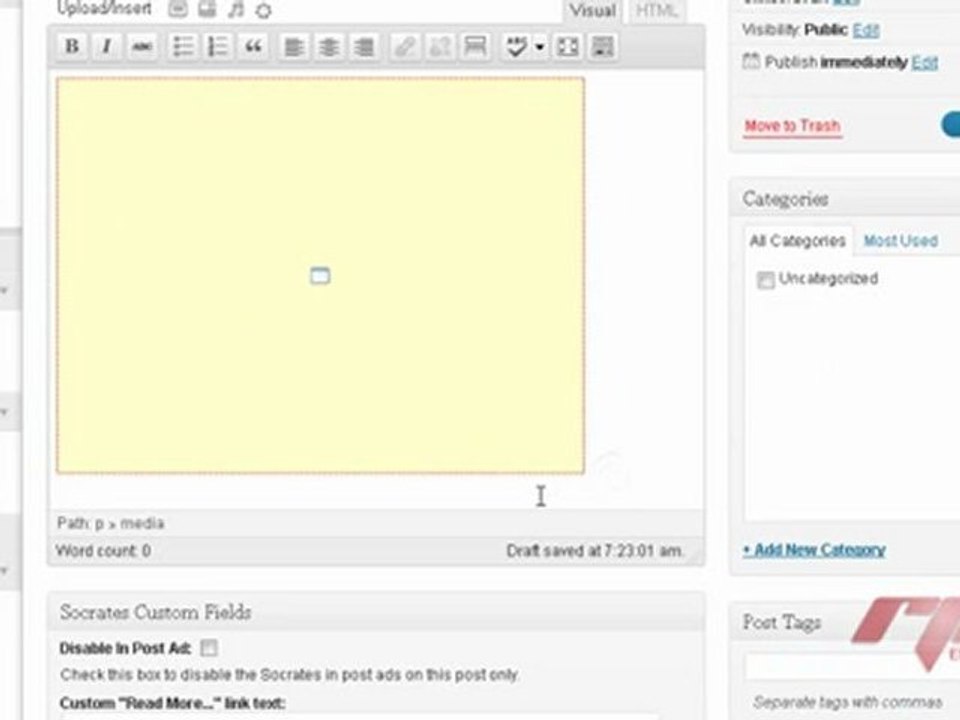
Task: Click the add audio upload icon
Action: point(236,9)
